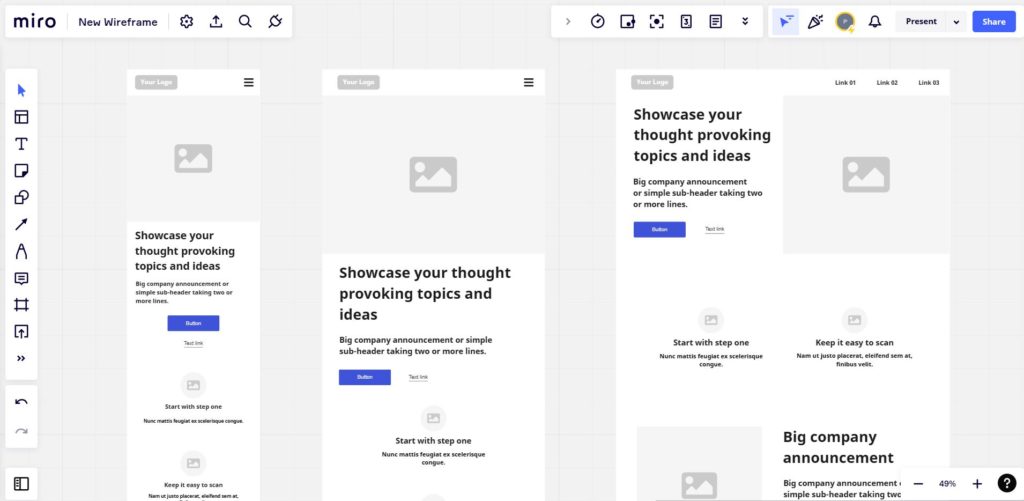1024x501 pixels.
Task: Open the timer app
Action: (598, 22)
